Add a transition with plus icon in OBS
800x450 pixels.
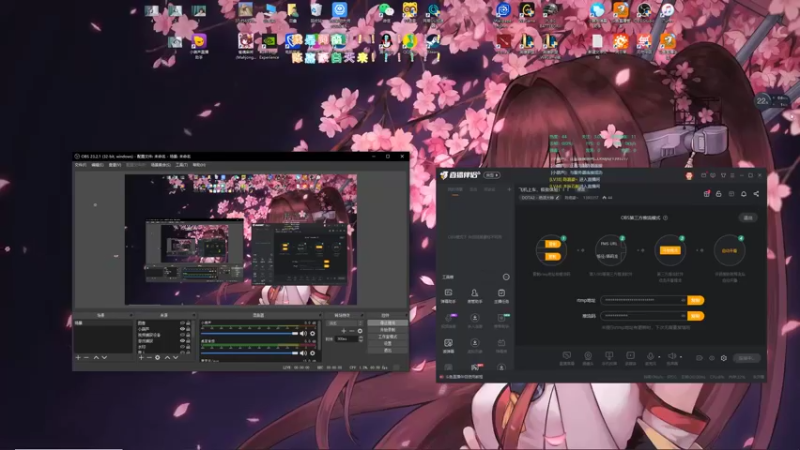pyautogui.click(x=344, y=331)
